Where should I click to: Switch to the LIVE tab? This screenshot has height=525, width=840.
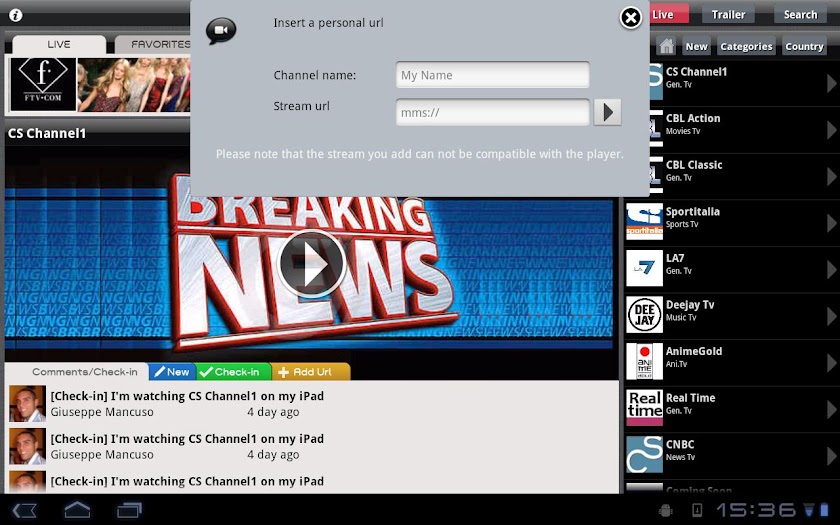[59, 44]
